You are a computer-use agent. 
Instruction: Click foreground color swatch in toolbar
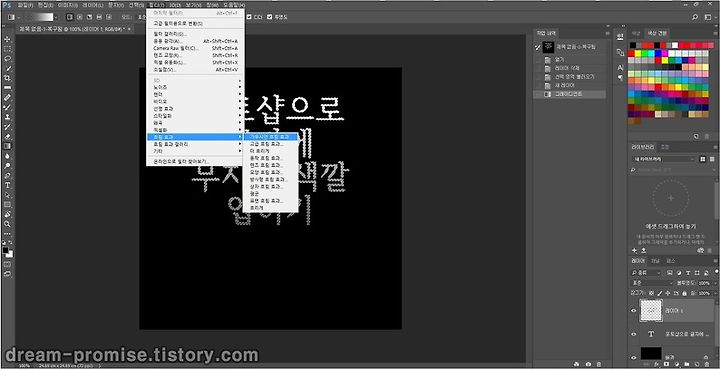tap(6, 250)
